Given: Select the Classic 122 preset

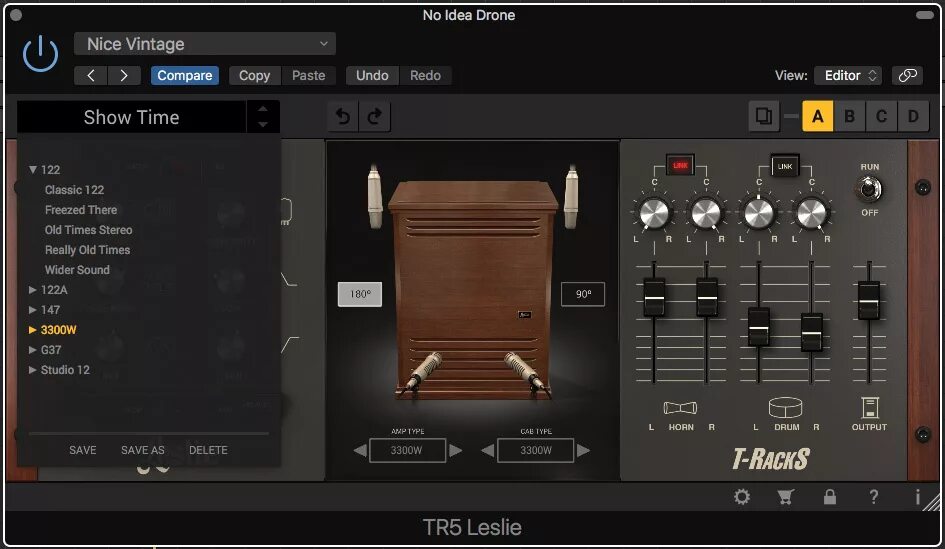Looking at the screenshot, I should tap(74, 190).
